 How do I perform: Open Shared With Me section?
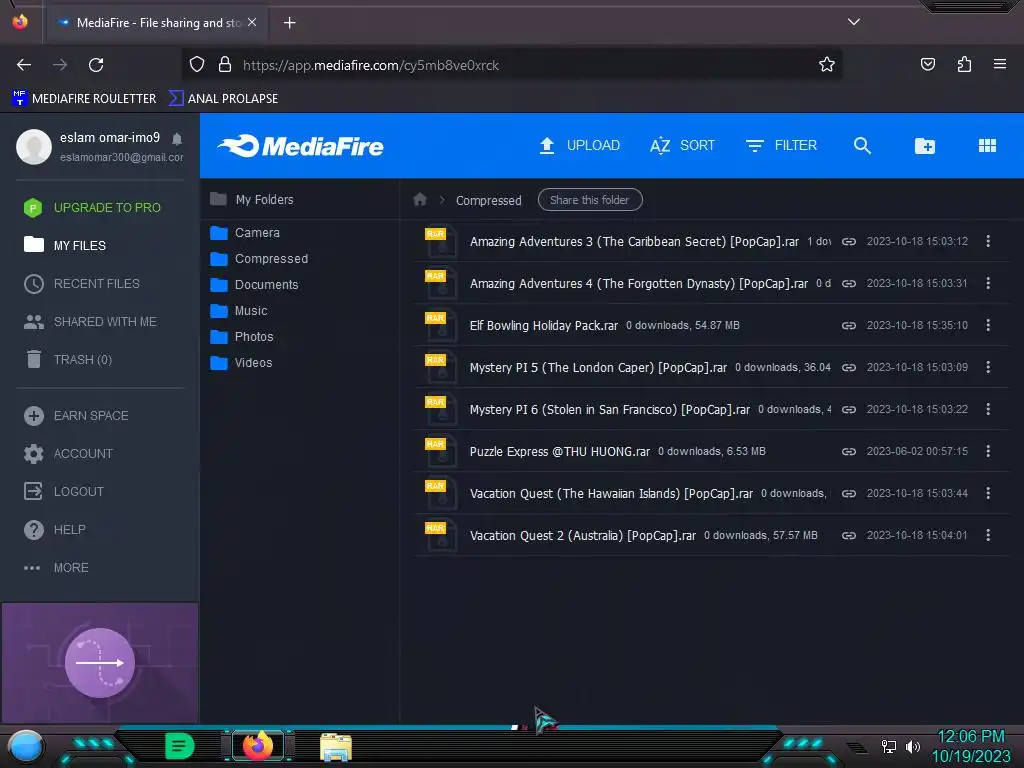(90, 321)
